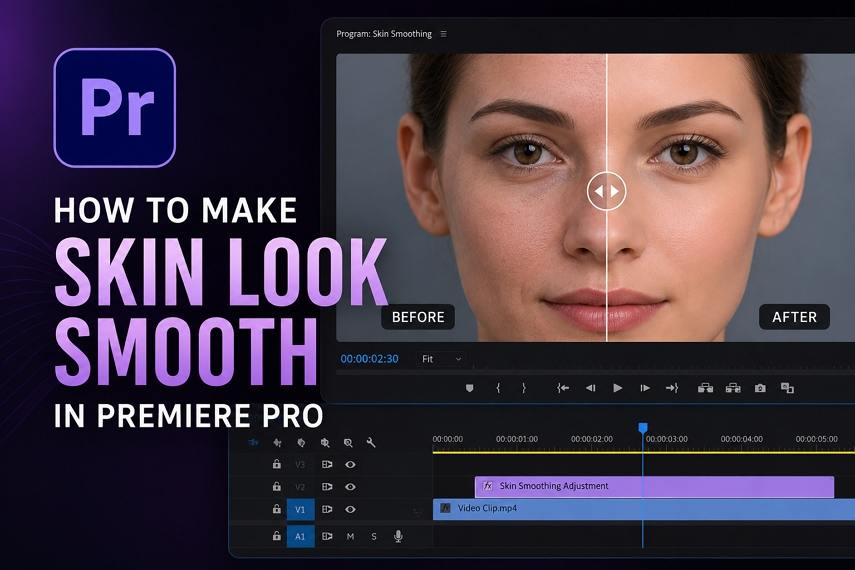
Task: Click the Add Marker icon in program monitor
Action: (x=469, y=388)
